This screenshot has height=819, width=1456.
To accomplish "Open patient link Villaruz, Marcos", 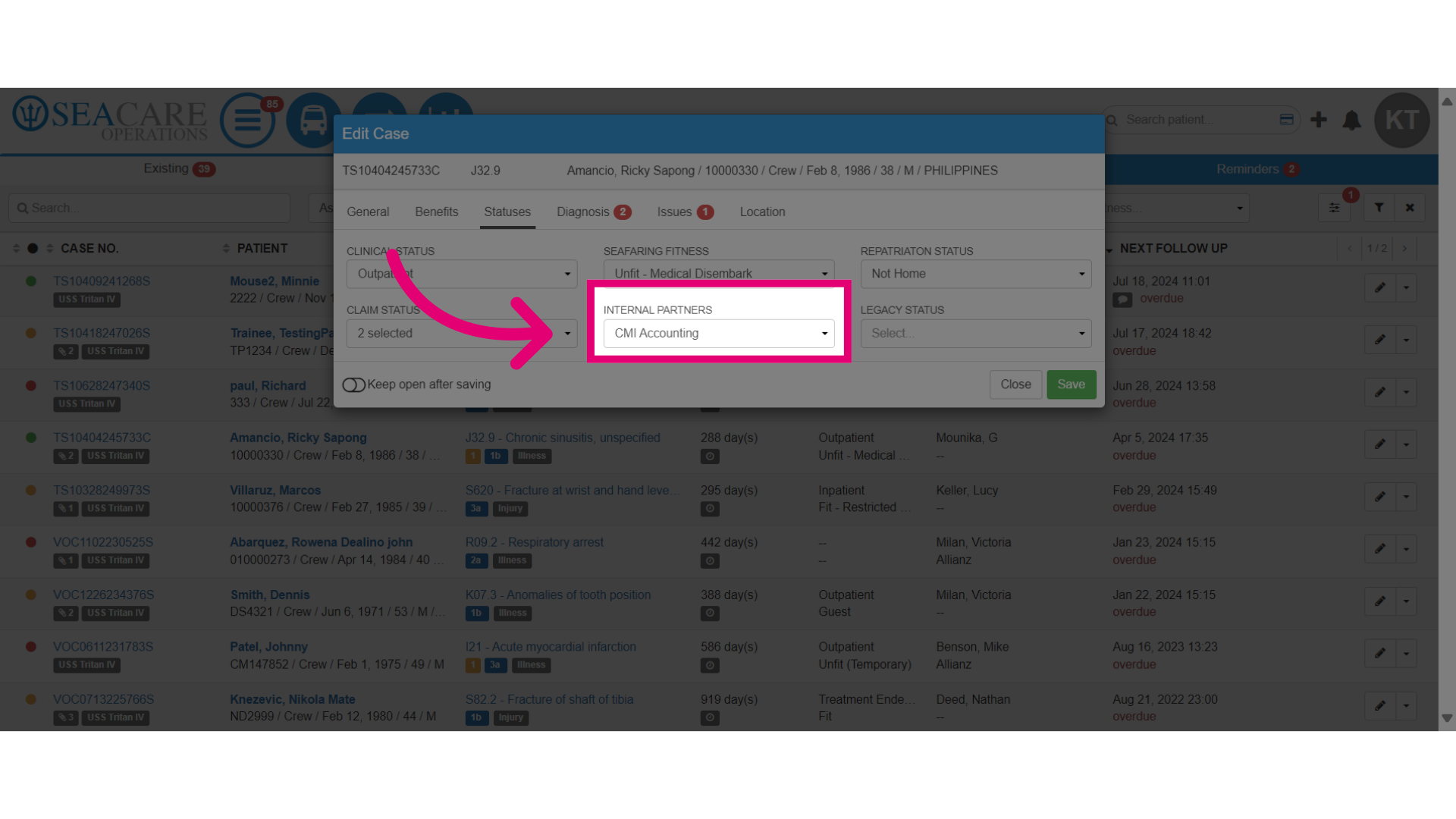I will click(x=275, y=491).
